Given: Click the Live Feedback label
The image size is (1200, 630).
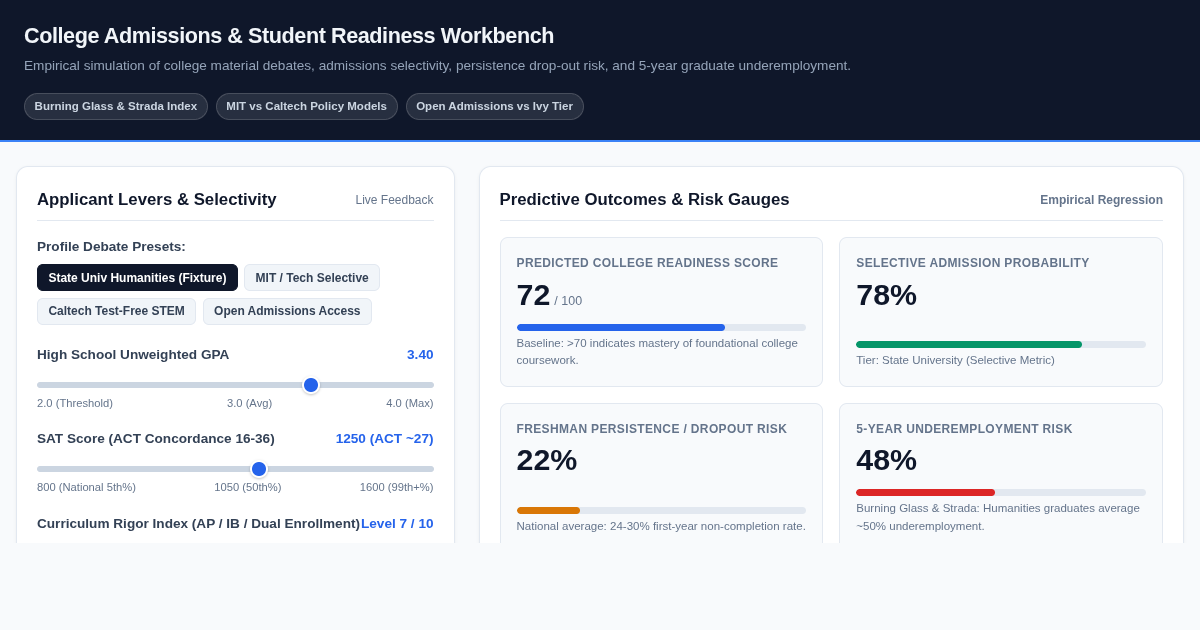Looking at the screenshot, I should [x=394, y=200].
